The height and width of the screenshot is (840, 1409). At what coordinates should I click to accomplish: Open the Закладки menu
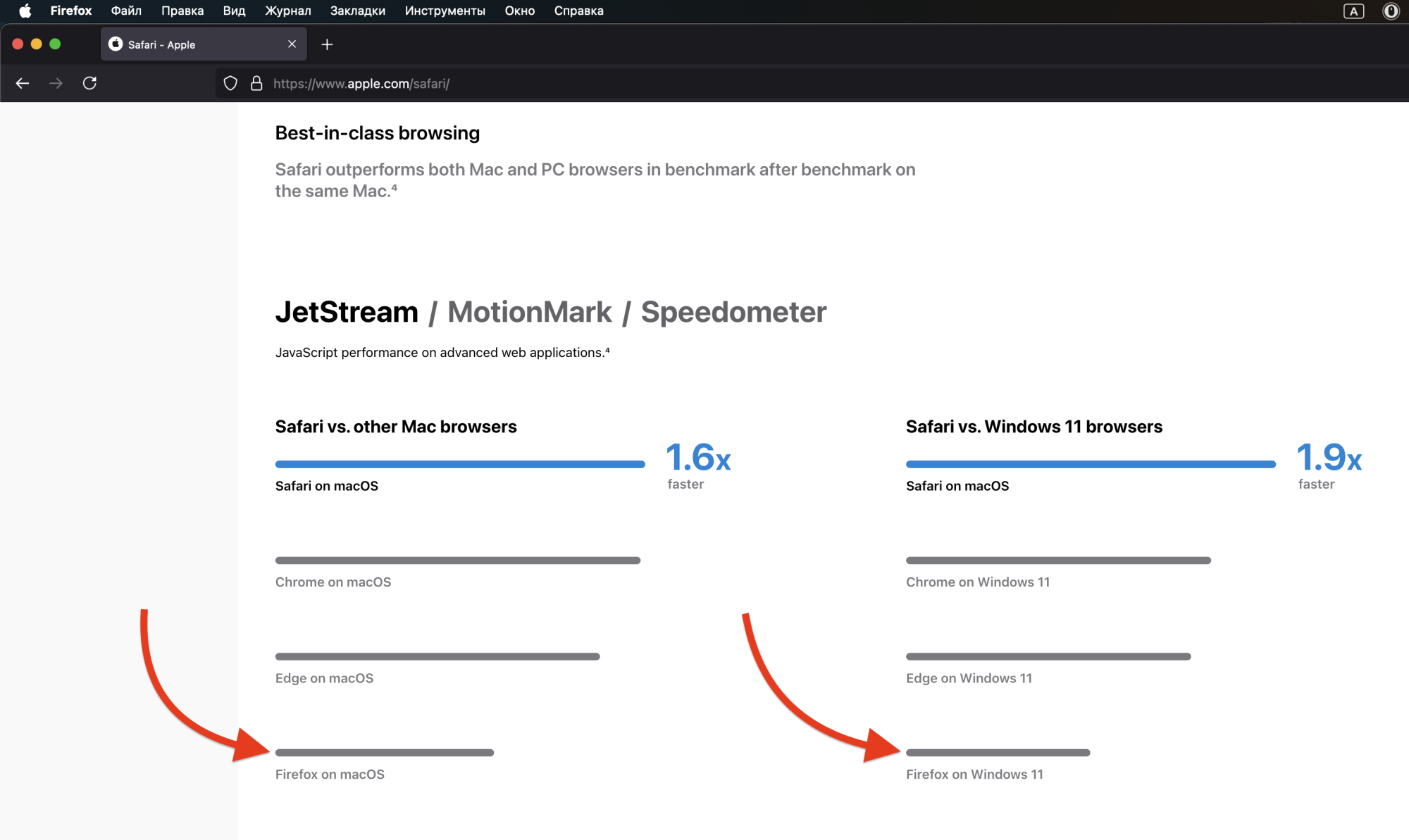tap(358, 11)
